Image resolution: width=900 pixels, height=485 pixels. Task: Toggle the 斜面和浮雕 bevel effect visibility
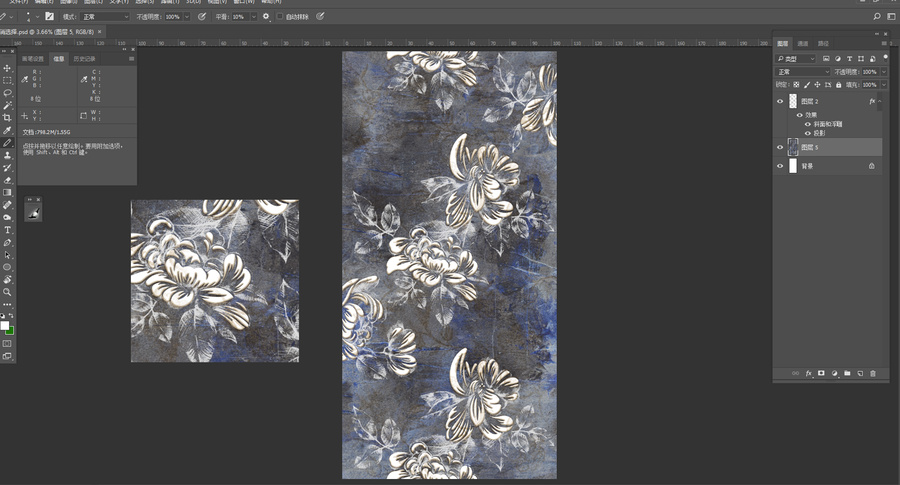(808, 125)
